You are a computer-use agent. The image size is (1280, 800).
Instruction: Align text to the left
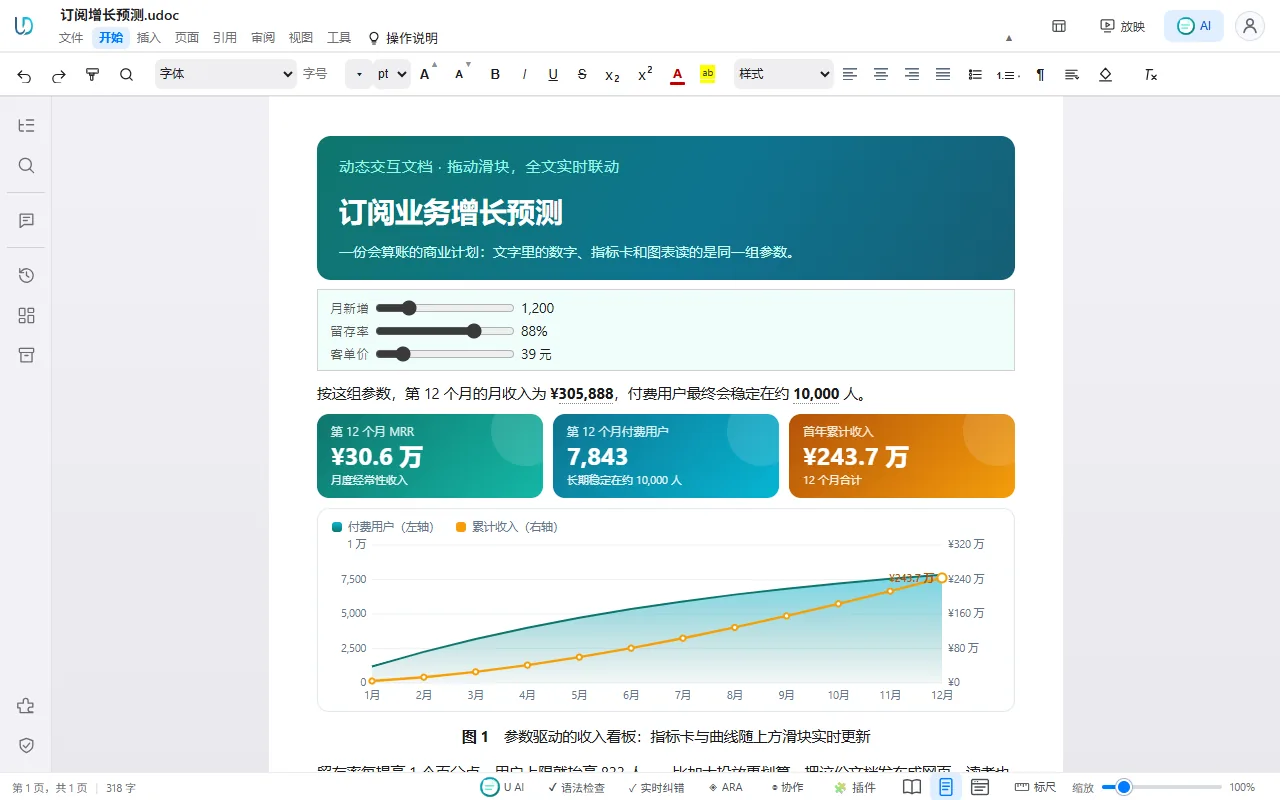pos(850,75)
